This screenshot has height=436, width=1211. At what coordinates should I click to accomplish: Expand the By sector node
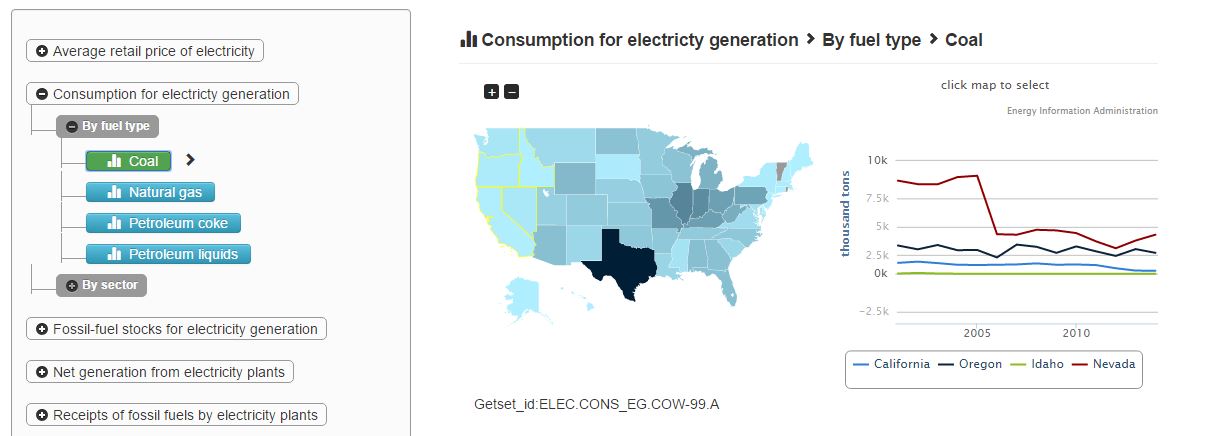tap(101, 285)
